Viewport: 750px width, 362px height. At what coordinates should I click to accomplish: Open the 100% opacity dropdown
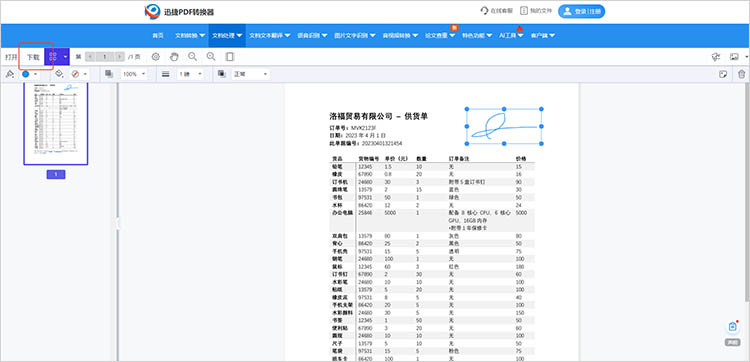pyautogui.click(x=134, y=74)
